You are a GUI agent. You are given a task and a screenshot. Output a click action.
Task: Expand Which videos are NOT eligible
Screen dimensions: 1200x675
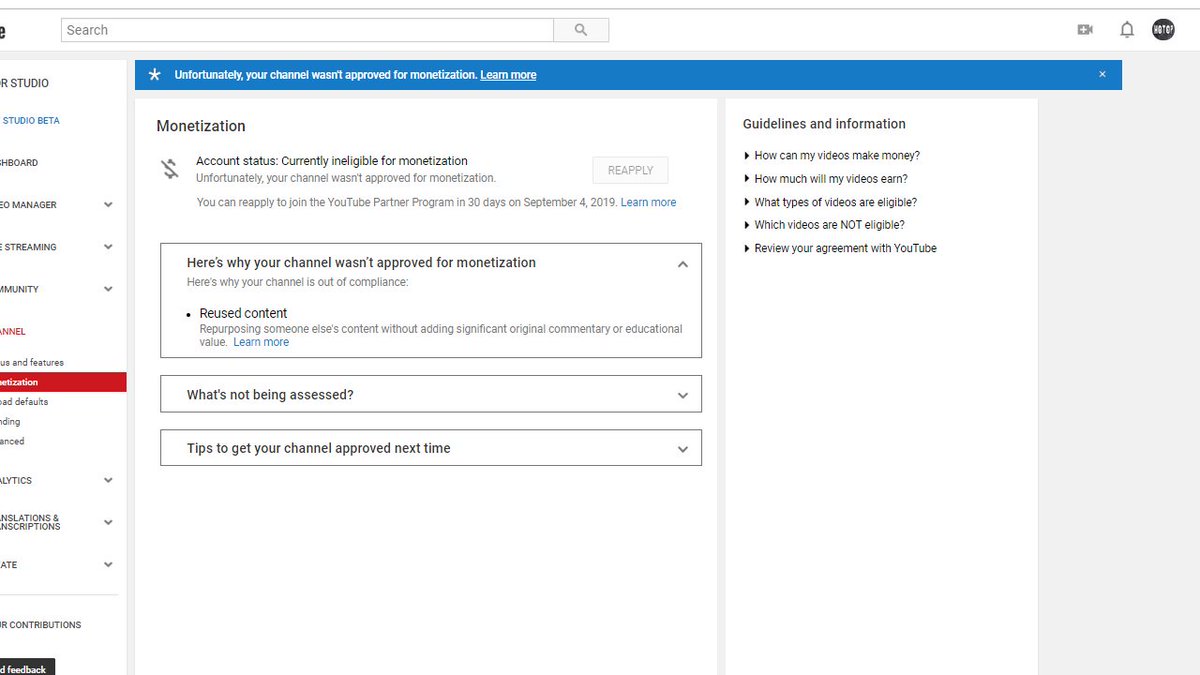pos(823,225)
